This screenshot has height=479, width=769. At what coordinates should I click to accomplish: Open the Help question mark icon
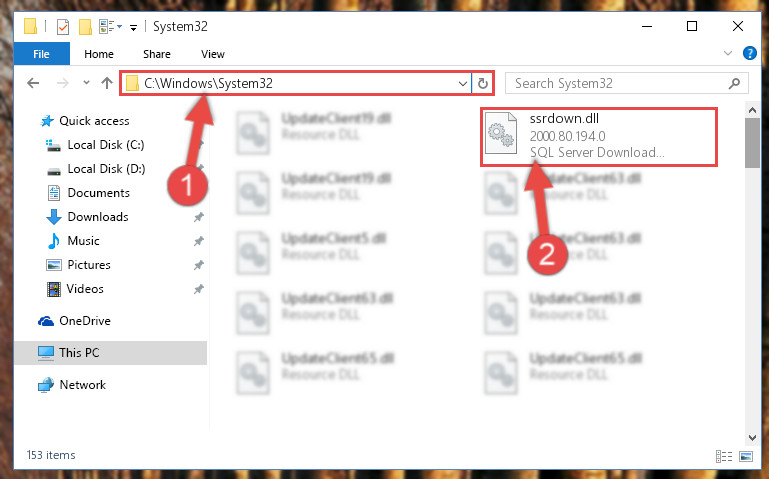coord(750,53)
